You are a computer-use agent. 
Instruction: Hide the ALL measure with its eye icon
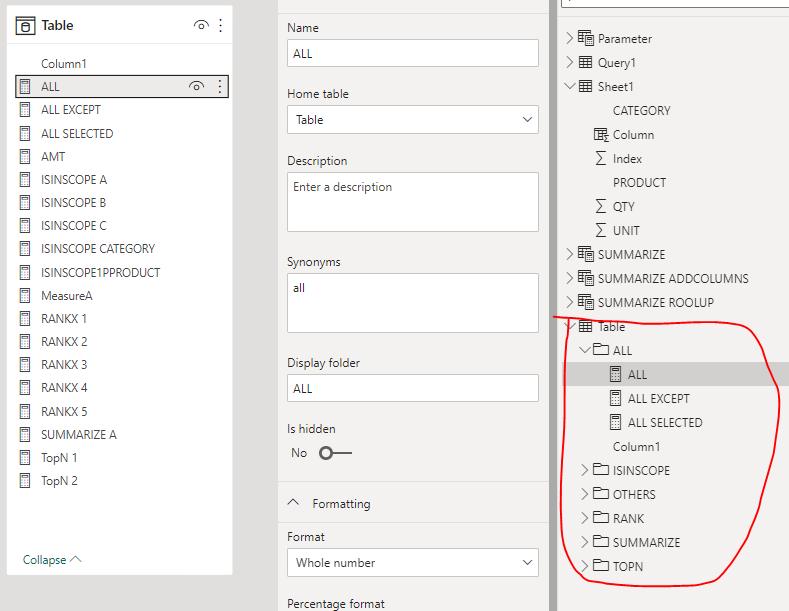pos(197,87)
